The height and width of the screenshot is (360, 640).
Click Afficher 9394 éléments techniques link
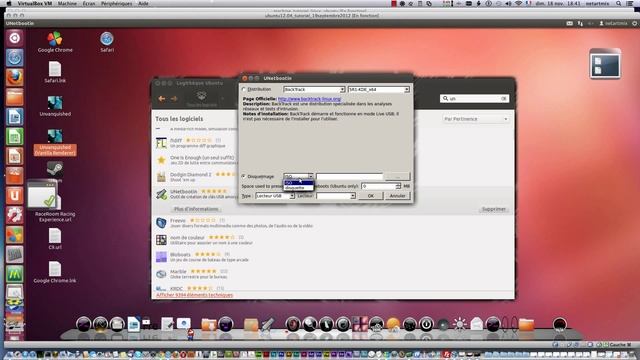(194, 295)
